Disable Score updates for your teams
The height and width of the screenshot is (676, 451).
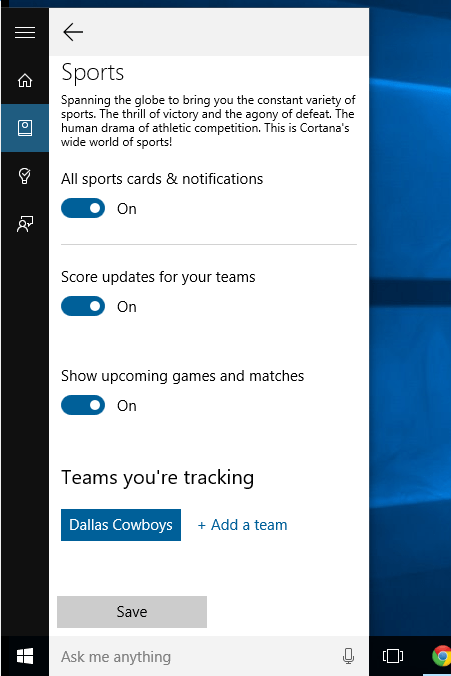tap(83, 306)
